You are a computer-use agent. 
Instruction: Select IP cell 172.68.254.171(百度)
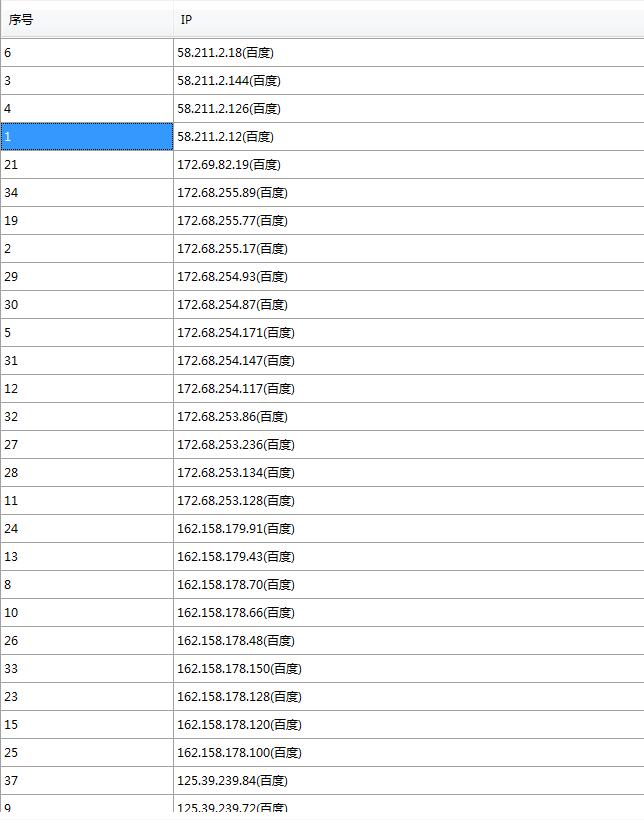(409, 333)
